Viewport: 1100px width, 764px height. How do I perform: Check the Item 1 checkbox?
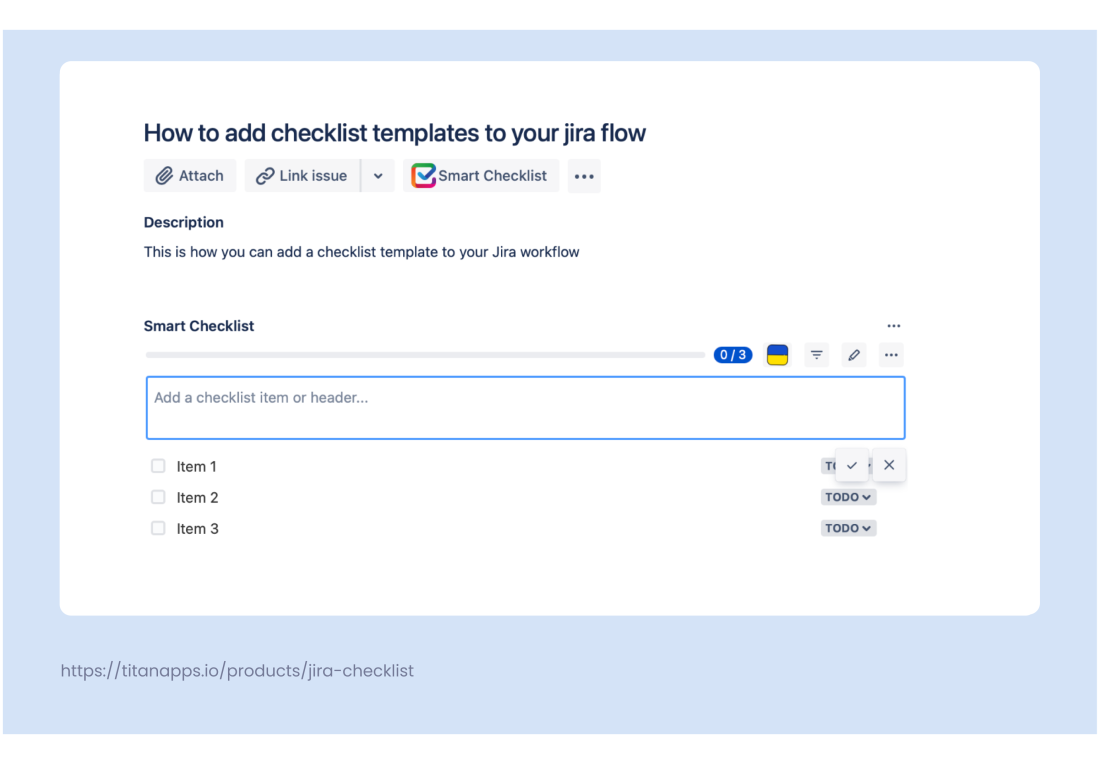tap(158, 466)
